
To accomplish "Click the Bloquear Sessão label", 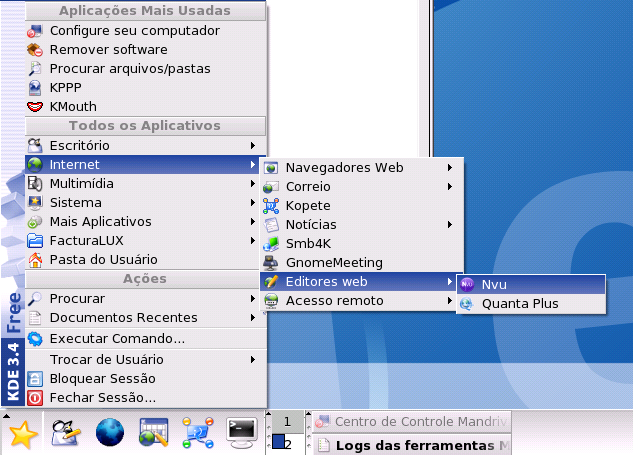I will point(103,379).
